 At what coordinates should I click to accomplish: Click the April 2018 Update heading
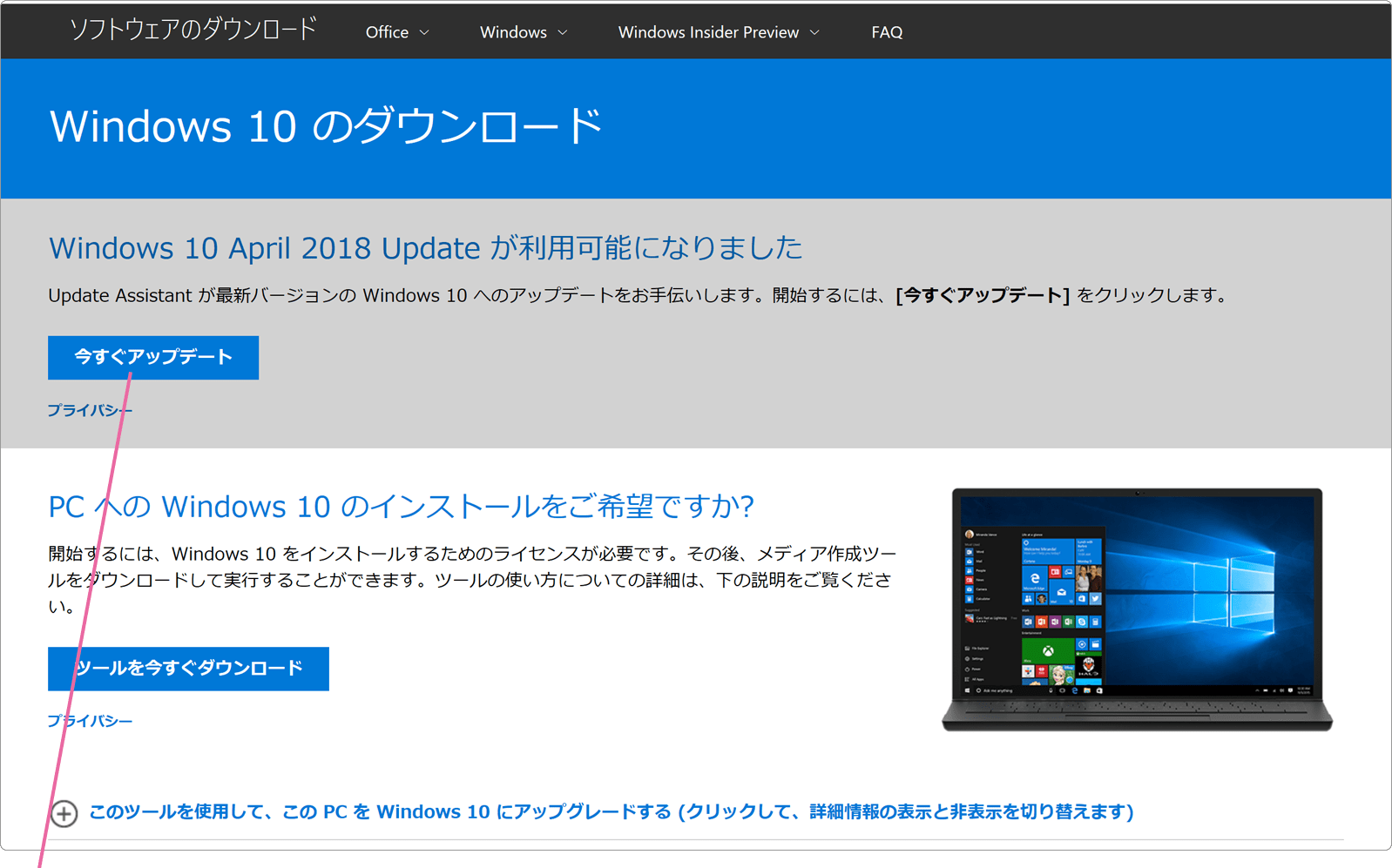(425, 248)
